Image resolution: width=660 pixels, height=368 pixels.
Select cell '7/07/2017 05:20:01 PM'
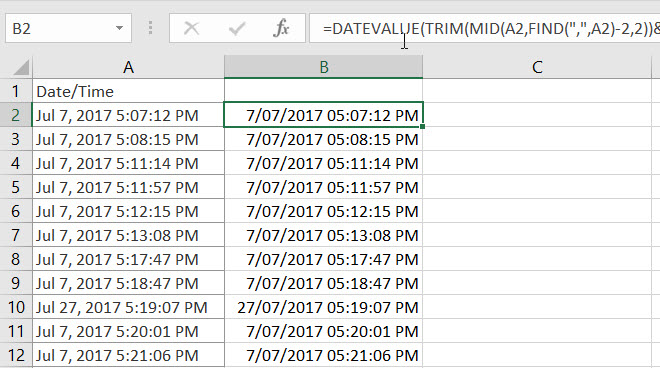click(323, 331)
